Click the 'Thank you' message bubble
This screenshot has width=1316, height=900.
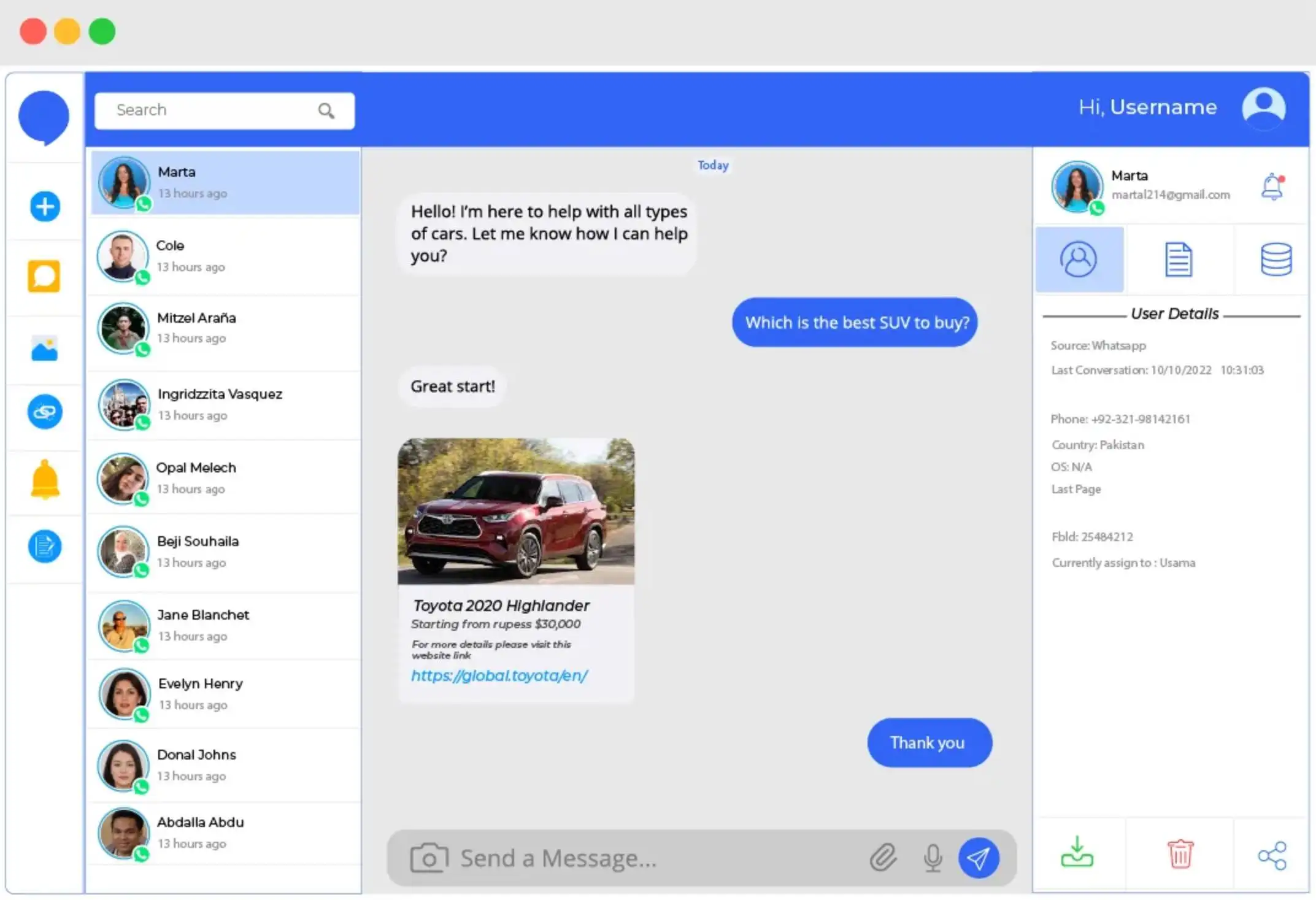click(929, 742)
